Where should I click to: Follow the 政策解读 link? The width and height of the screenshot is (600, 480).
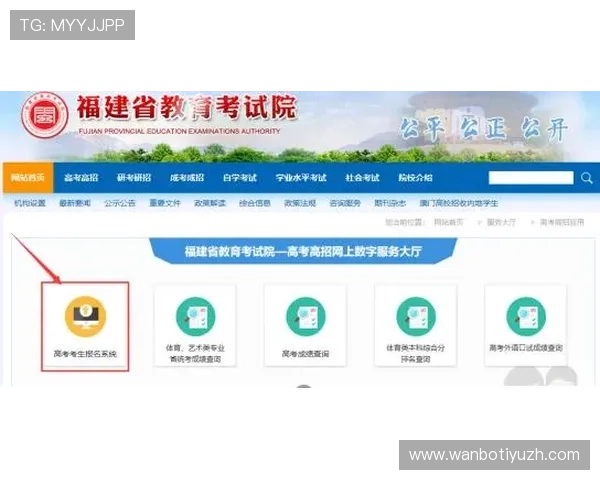click(x=210, y=203)
